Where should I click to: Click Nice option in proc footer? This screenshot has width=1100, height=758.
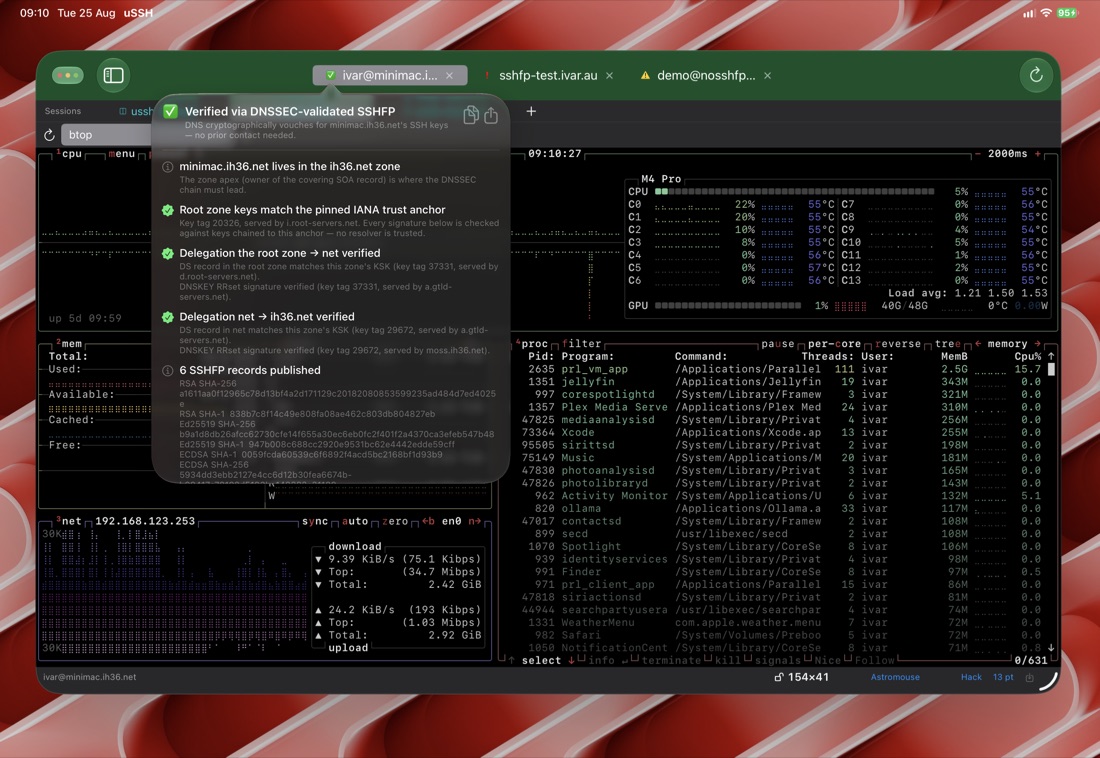point(828,660)
